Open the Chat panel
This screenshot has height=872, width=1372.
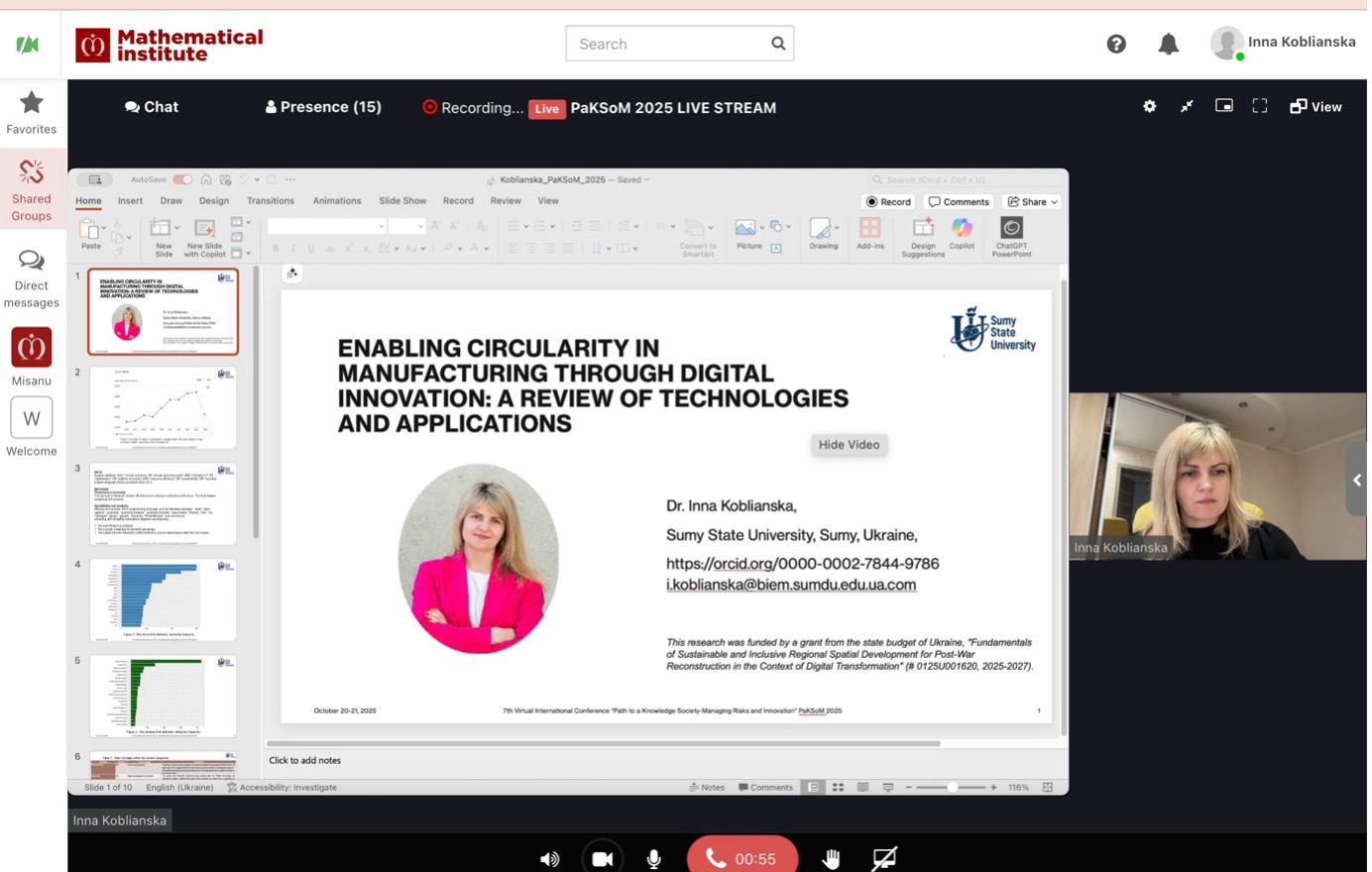click(152, 107)
